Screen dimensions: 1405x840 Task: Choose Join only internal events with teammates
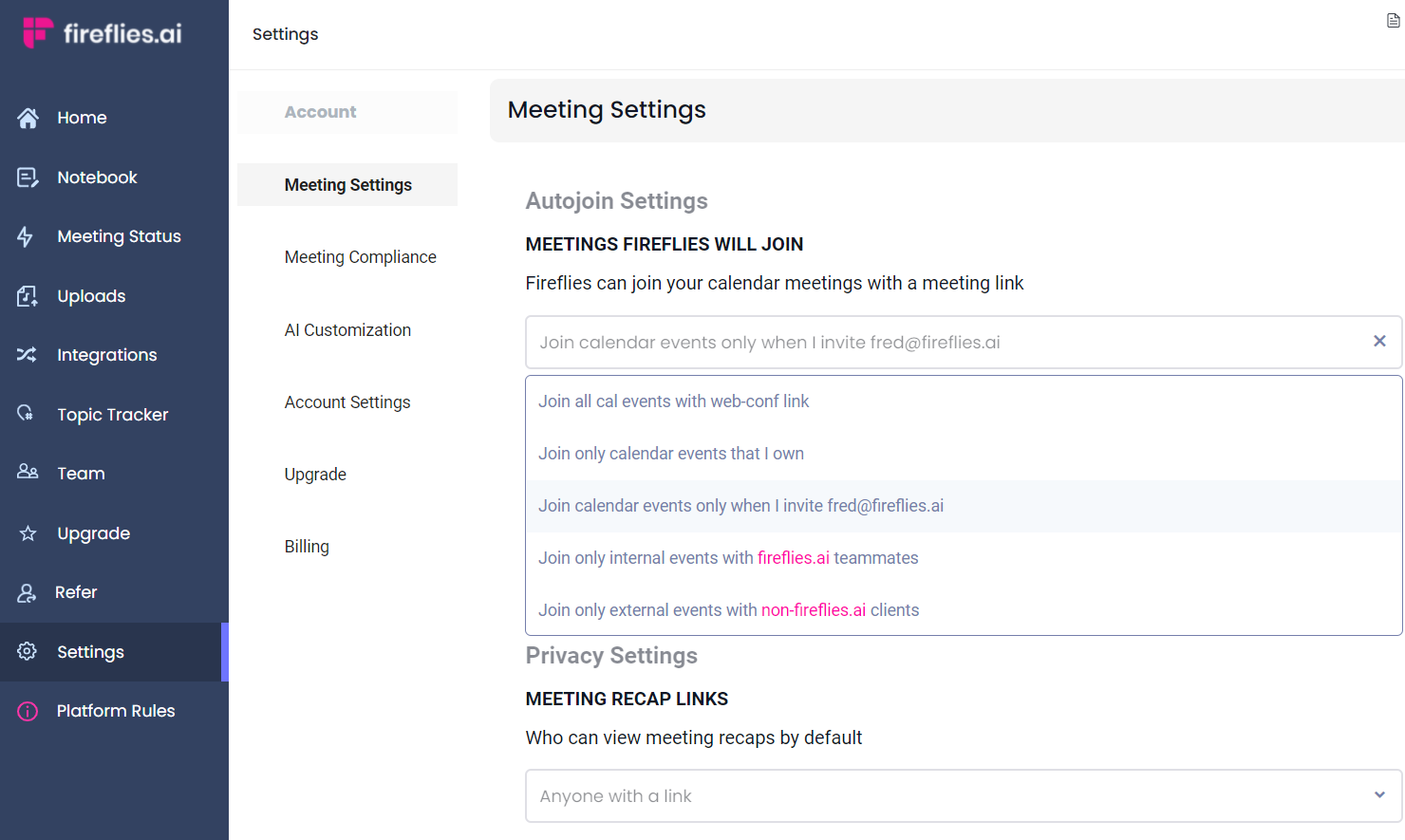tap(964, 558)
